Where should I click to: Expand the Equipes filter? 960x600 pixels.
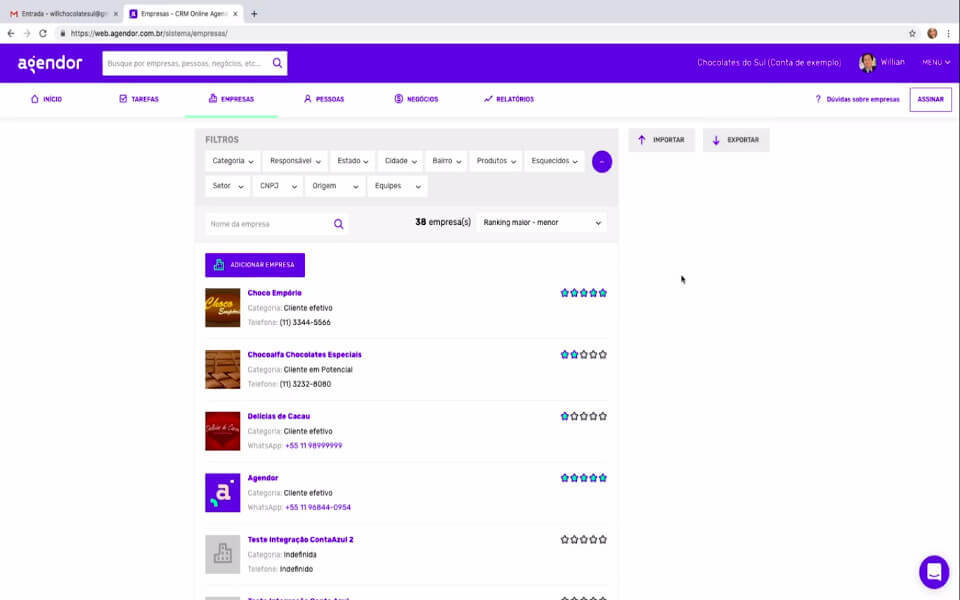[x=397, y=186]
